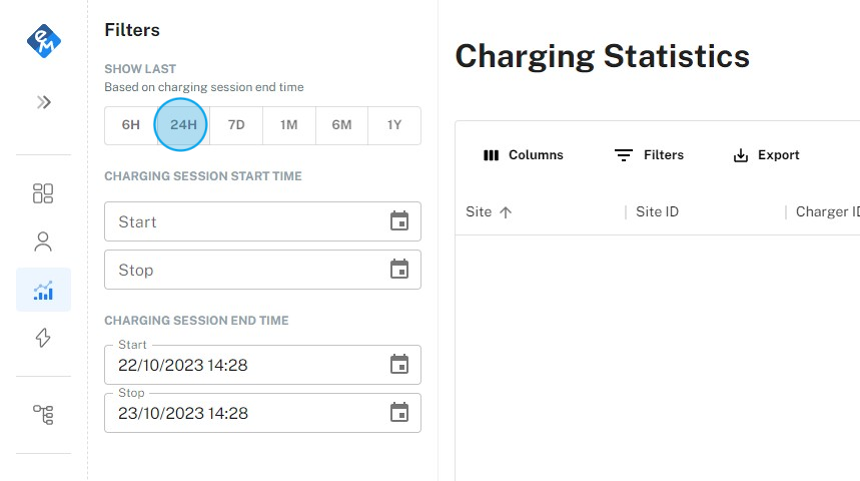
Task: Click the Columns button
Action: tap(523, 155)
